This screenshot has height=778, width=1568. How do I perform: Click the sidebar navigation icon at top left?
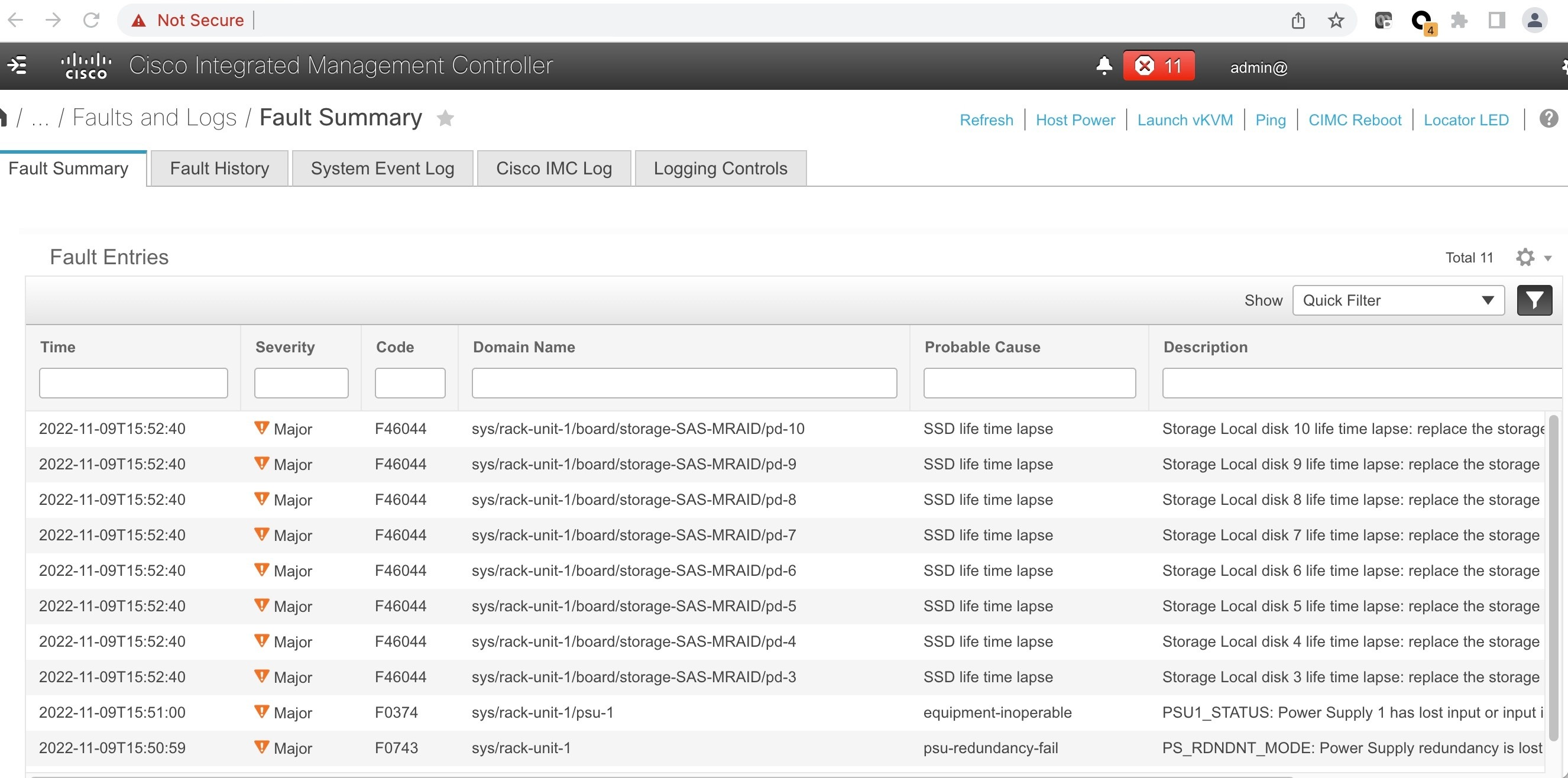[17, 65]
